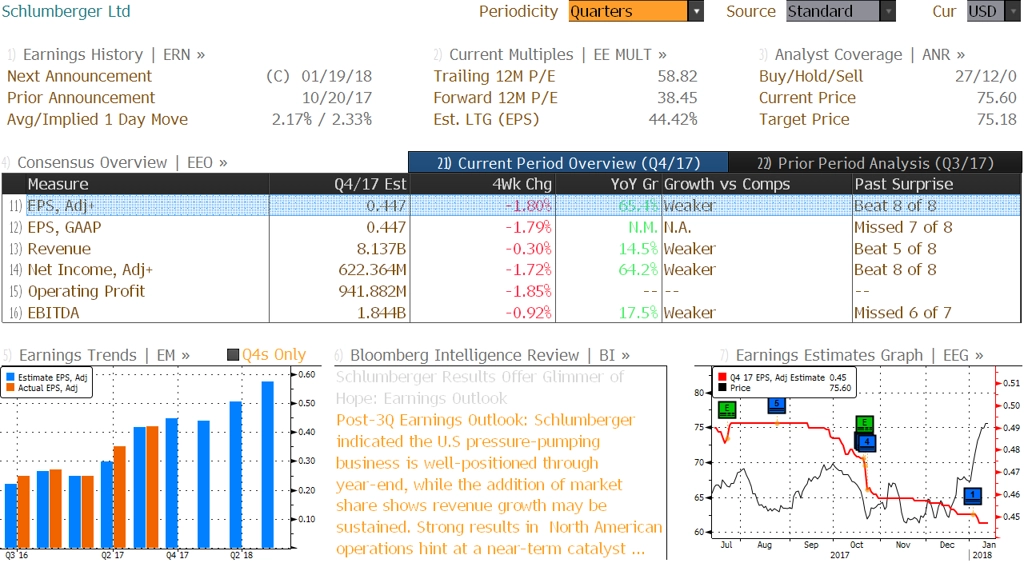Open the Periodicity Quarters dropdown
The width and height of the screenshot is (1024, 563).
635,11
